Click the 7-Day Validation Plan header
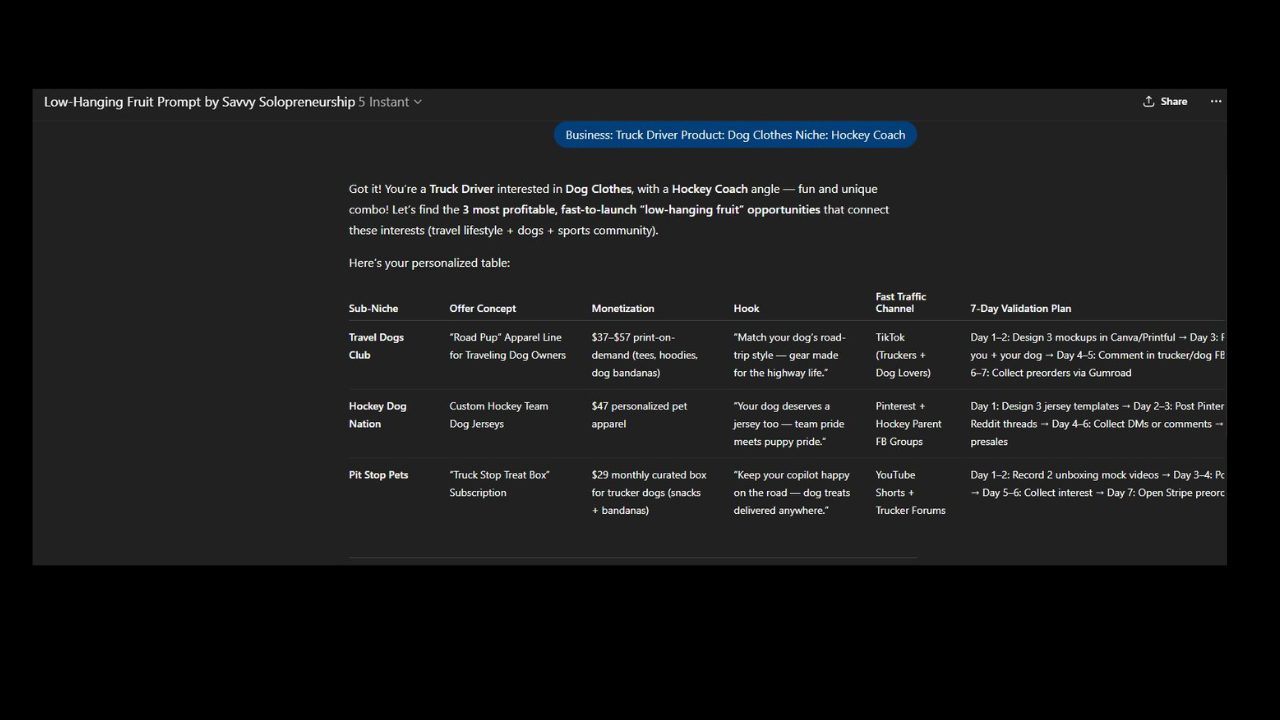 (1020, 309)
